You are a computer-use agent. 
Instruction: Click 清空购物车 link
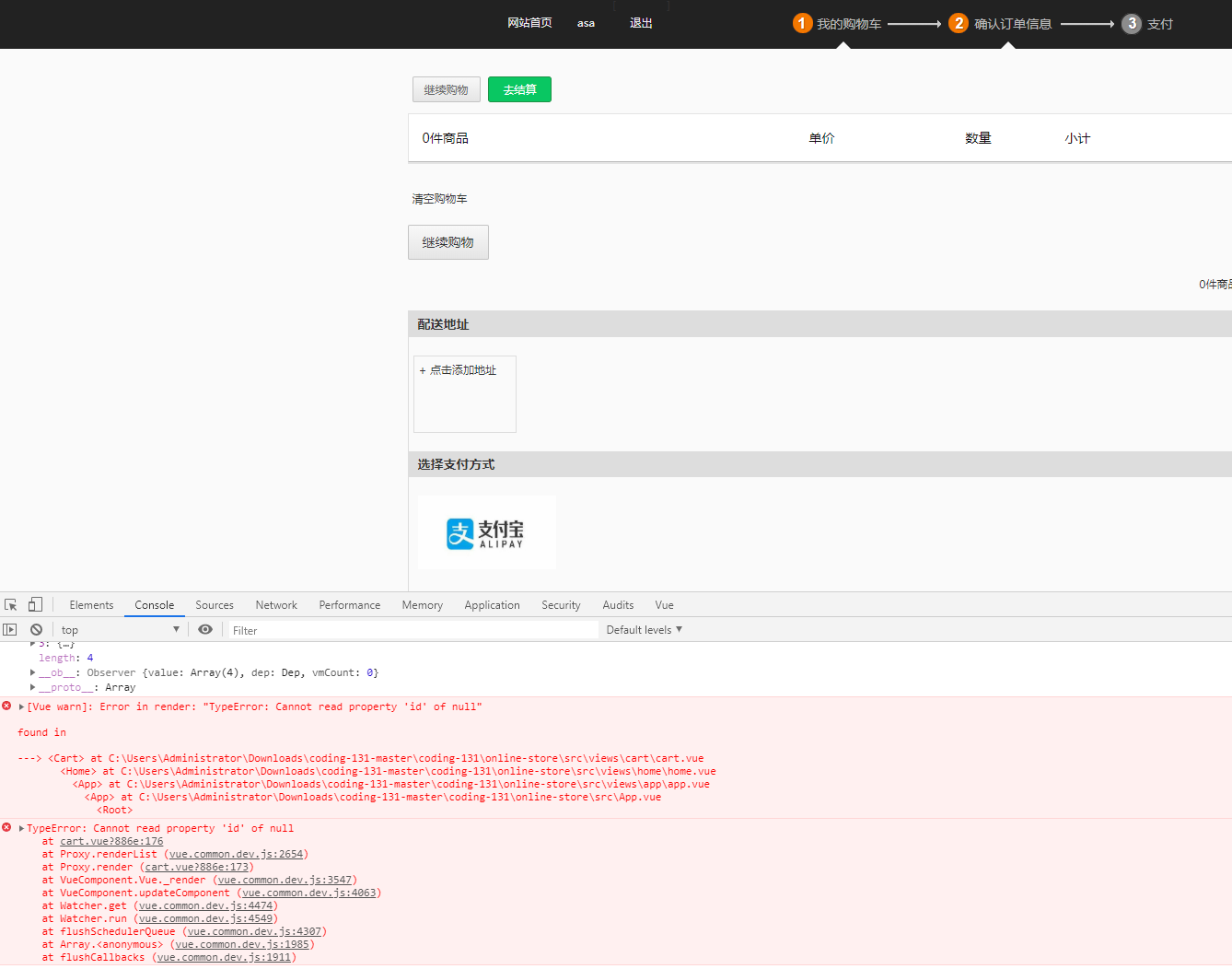tap(439, 199)
